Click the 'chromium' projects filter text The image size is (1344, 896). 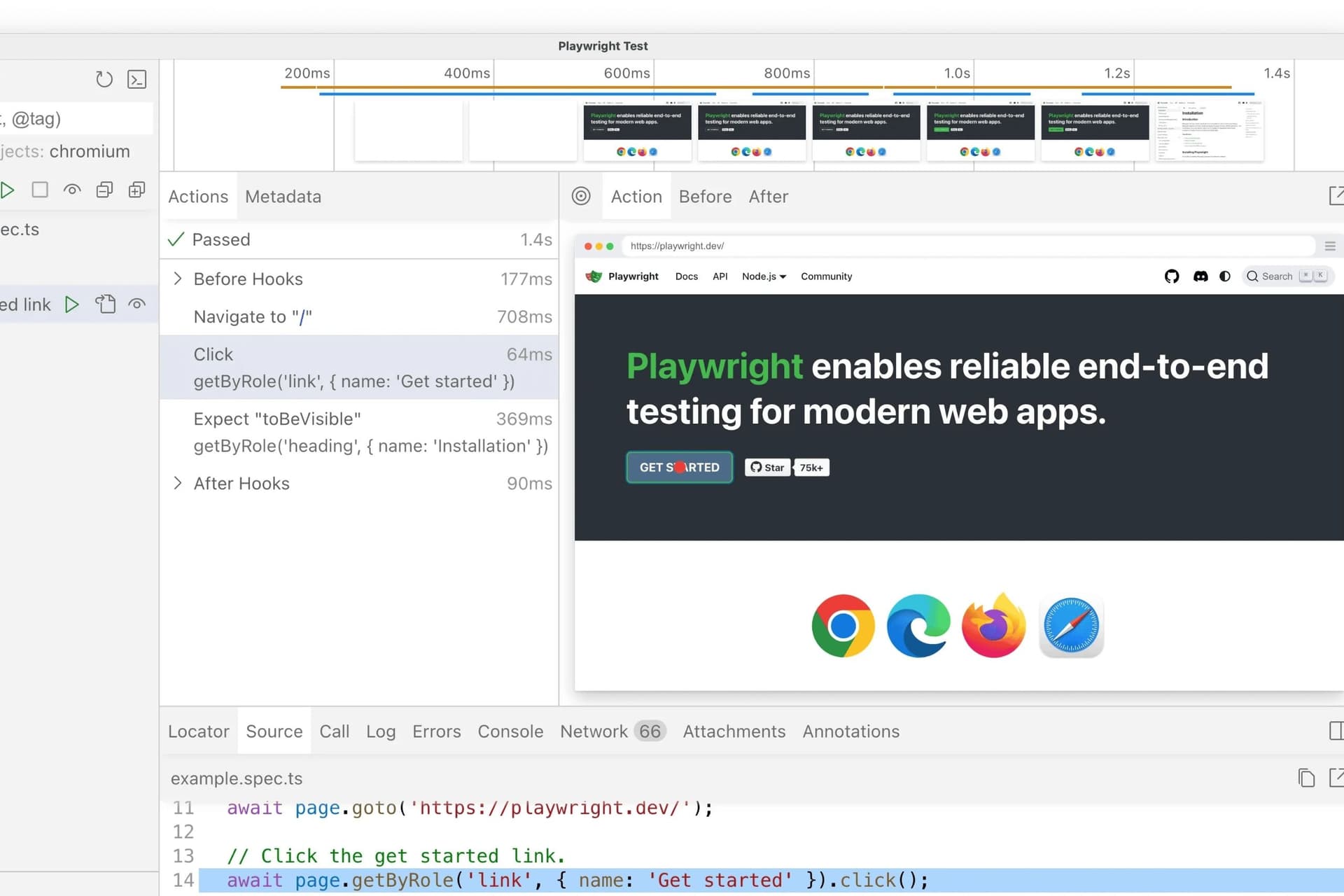point(90,151)
